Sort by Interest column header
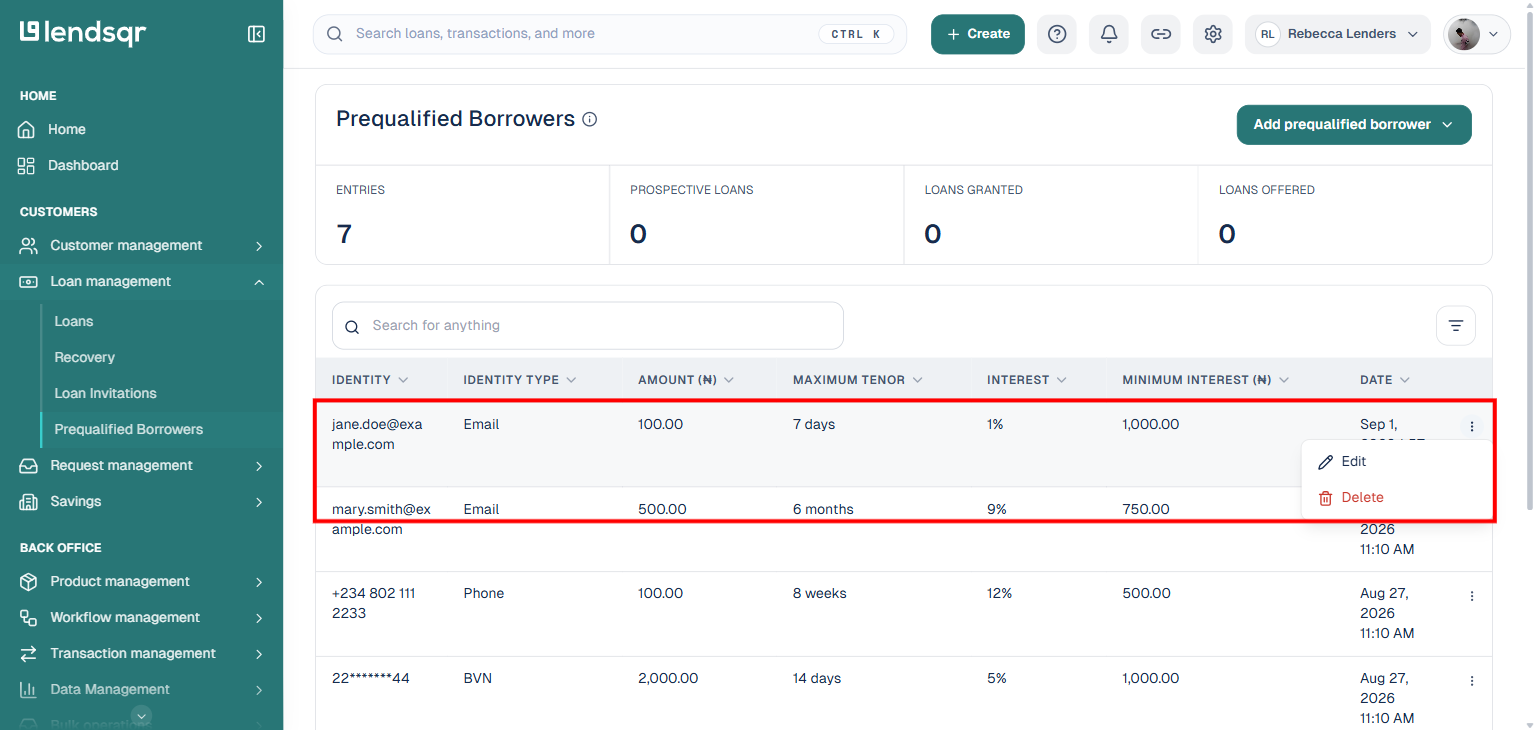Image resolution: width=1535 pixels, height=730 pixels. pos(1027,380)
